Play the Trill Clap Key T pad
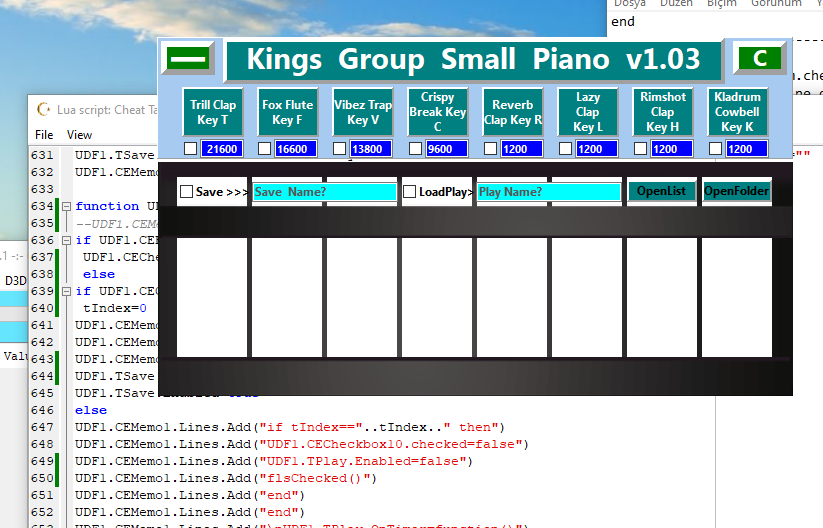The image size is (823, 528). pyautogui.click(x=213, y=112)
